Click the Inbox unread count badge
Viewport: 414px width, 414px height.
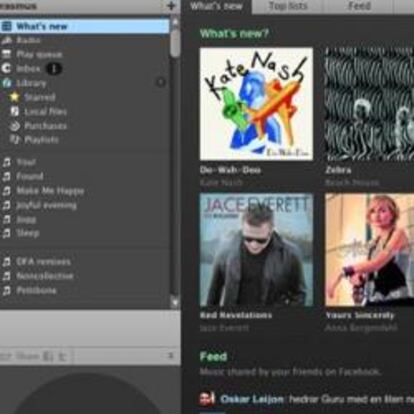(54, 69)
